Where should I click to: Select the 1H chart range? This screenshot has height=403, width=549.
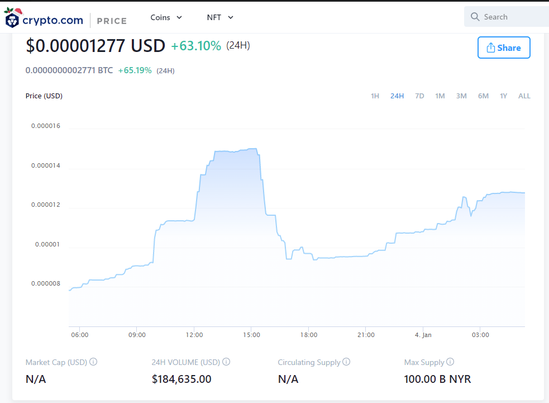[375, 96]
